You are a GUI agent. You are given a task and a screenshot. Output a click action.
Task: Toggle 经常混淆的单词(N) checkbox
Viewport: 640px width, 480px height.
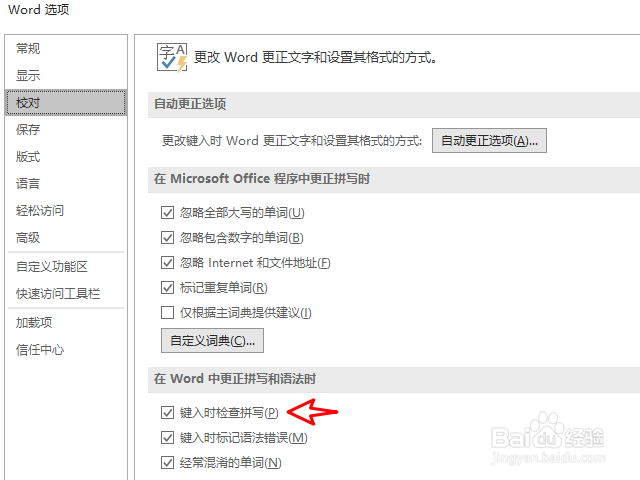pos(167,462)
